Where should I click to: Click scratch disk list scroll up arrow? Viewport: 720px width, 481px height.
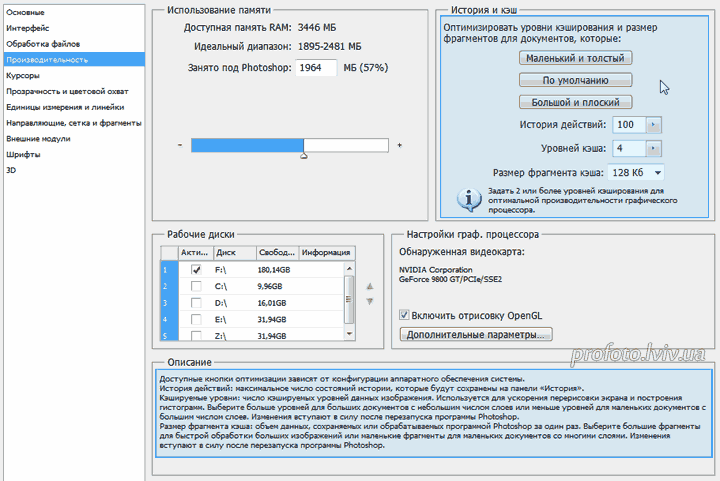pyautogui.click(x=349, y=268)
